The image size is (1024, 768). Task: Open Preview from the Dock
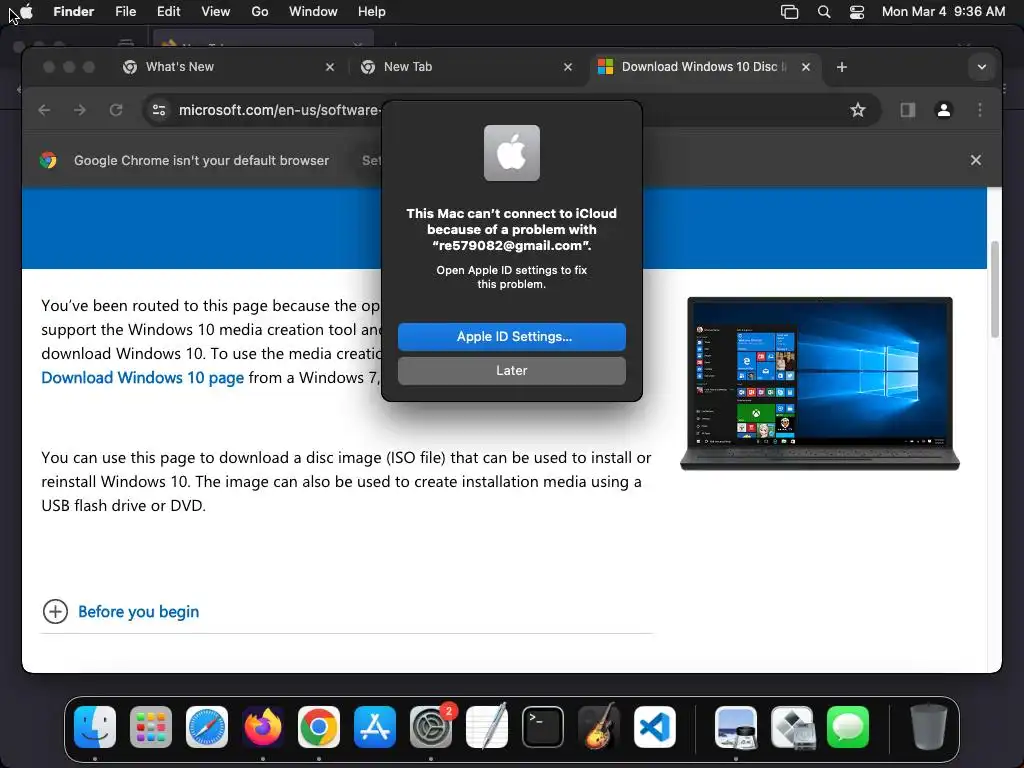(736, 727)
